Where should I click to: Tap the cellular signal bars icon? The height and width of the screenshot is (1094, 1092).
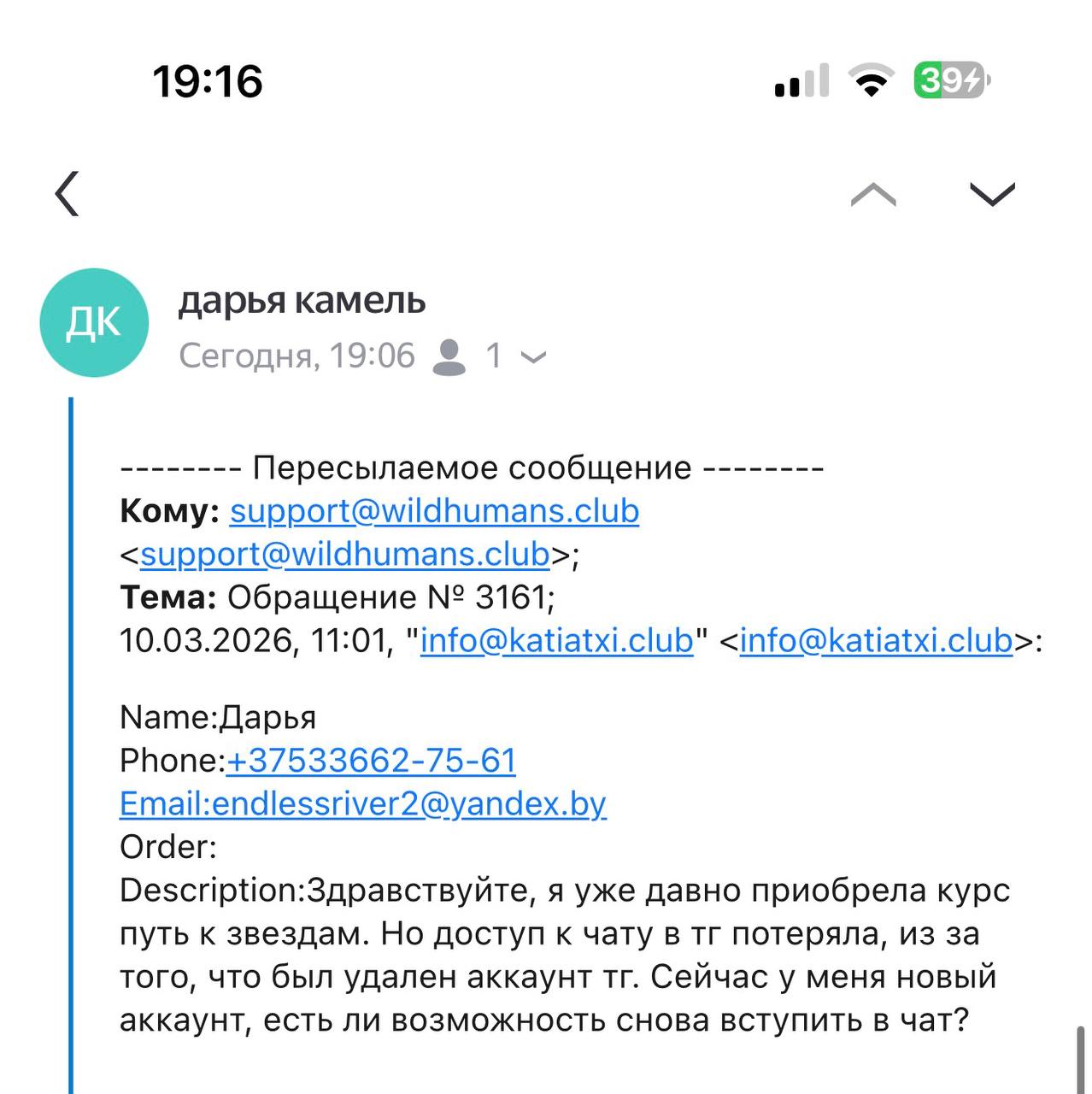pyautogui.click(x=801, y=81)
